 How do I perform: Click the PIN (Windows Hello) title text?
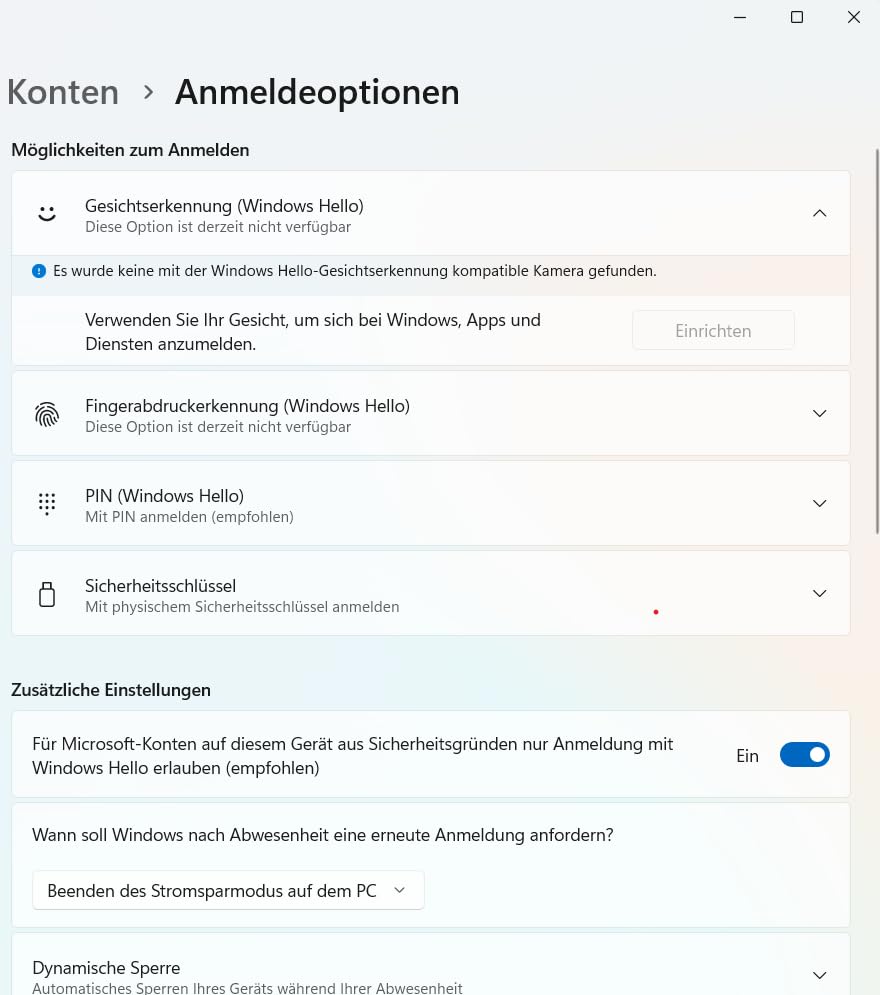pyautogui.click(x=164, y=496)
